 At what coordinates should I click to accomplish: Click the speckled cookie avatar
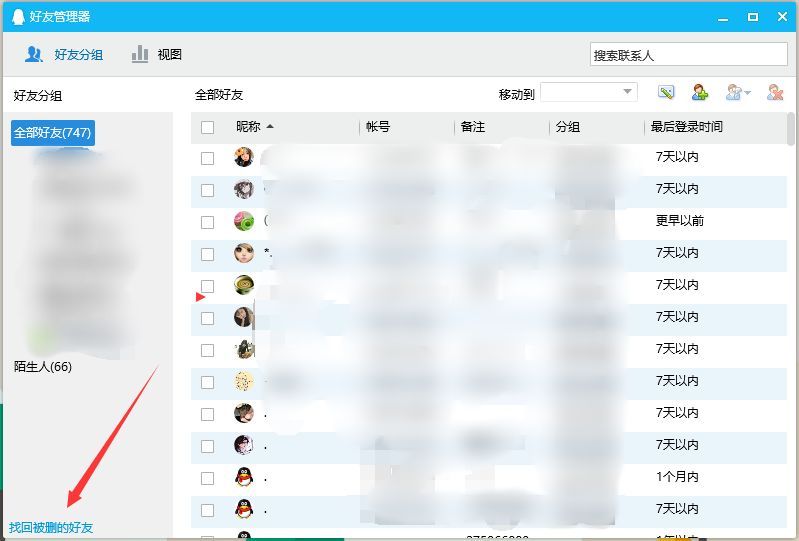coord(244,381)
